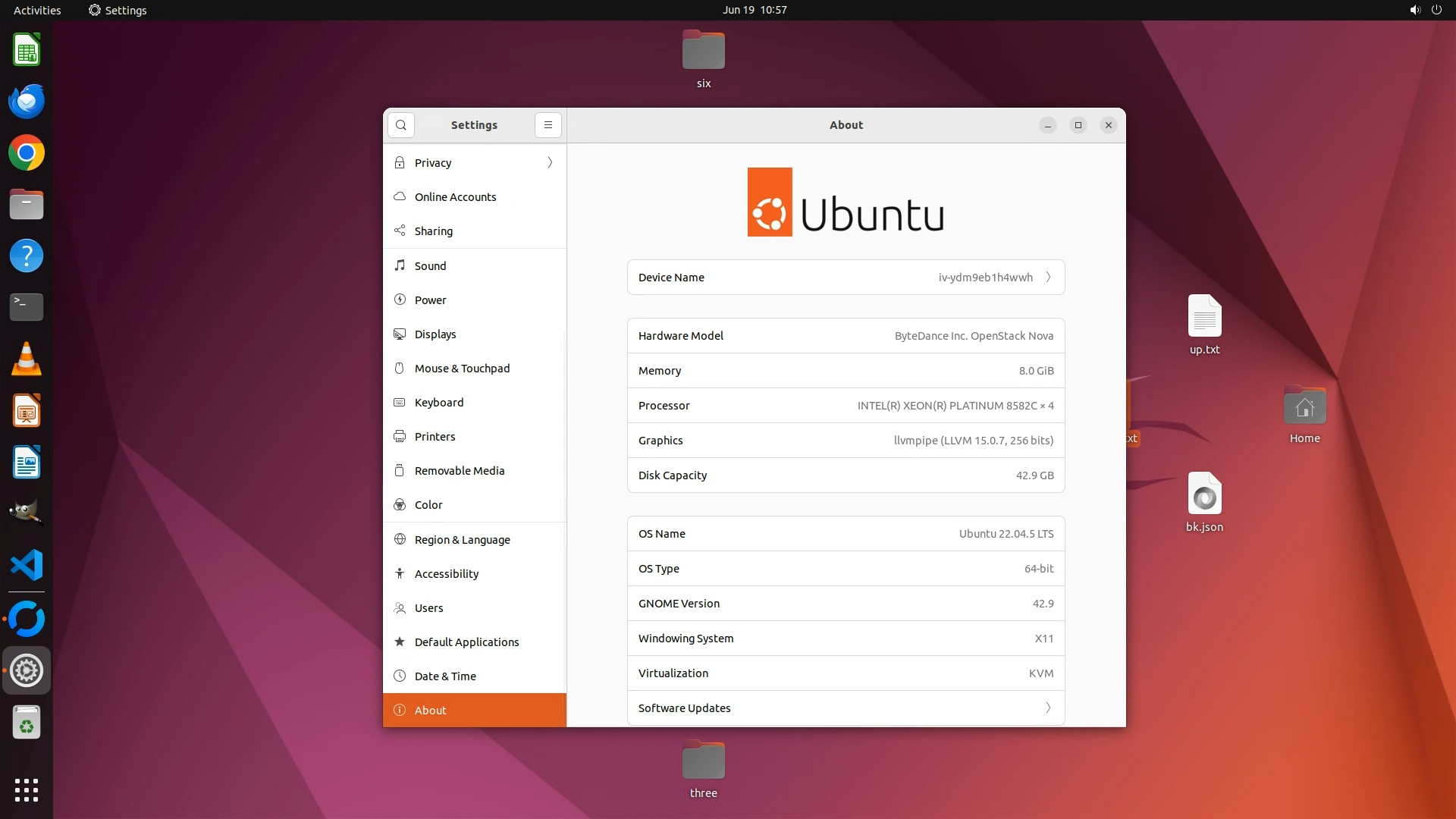Screen dimensions: 1456x819
Task: Click Activities in the top bar
Action: [37, 10]
